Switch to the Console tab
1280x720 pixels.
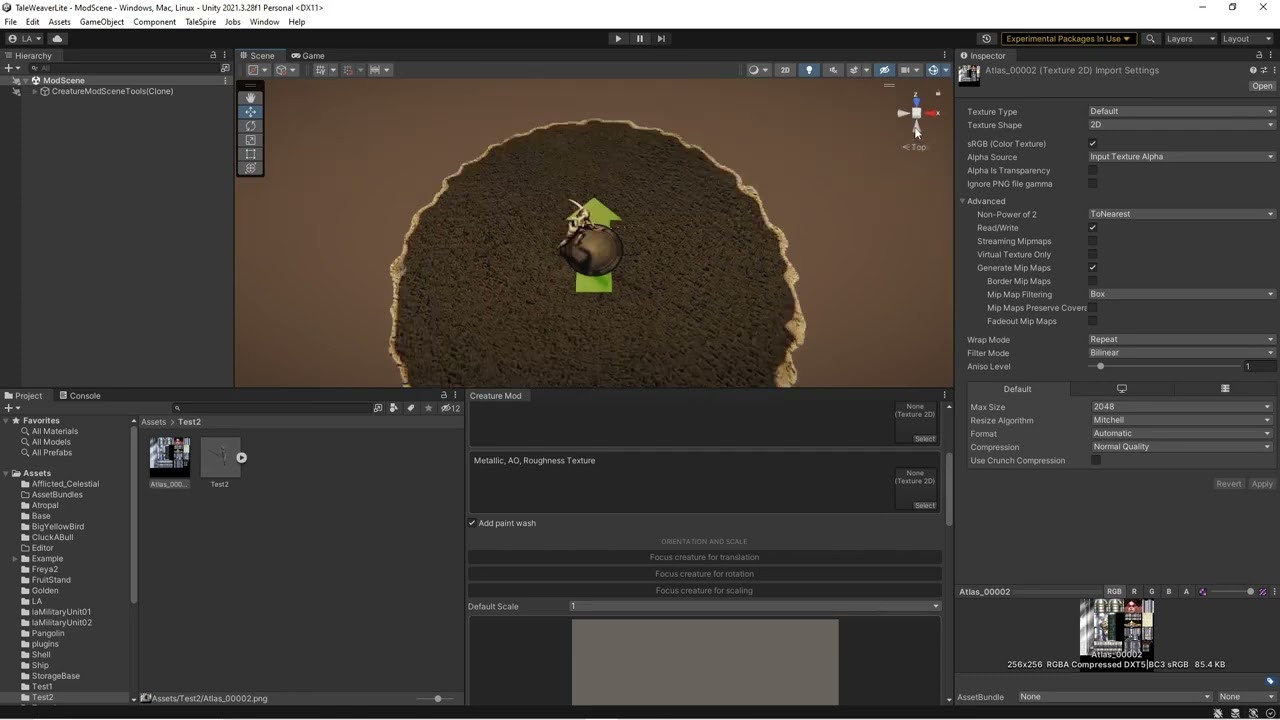(x=79, y=396)
